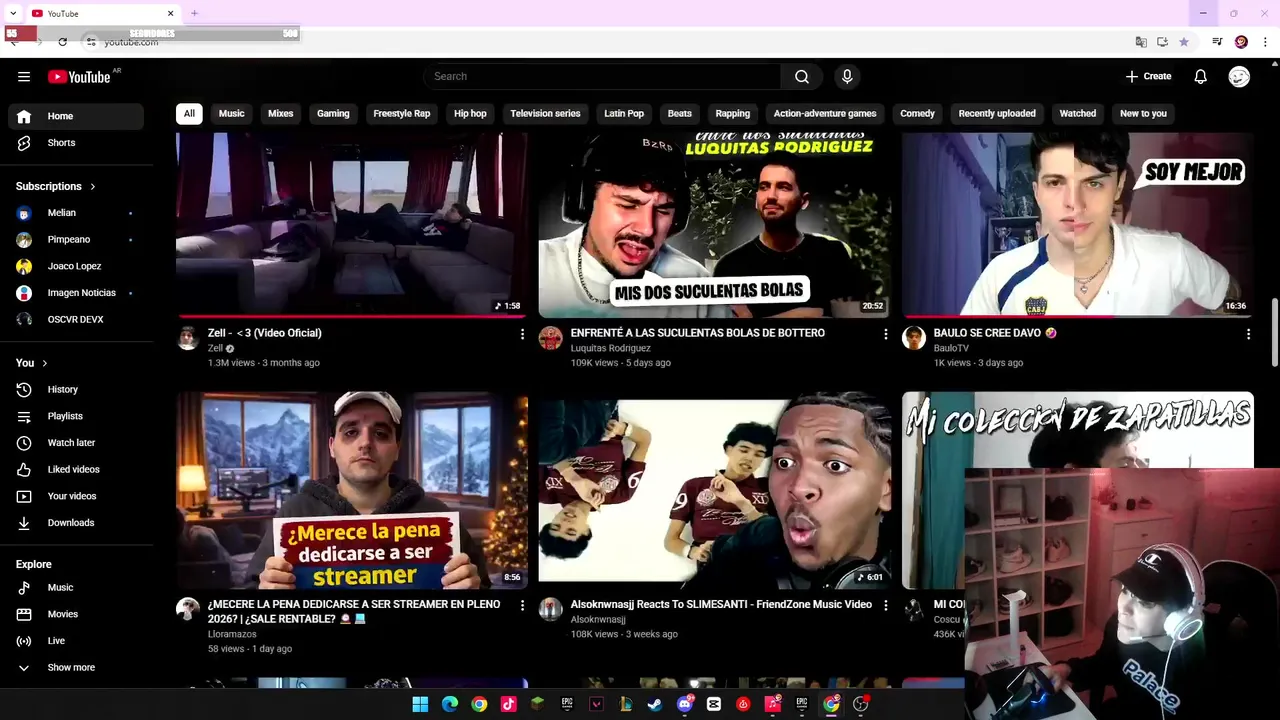This screenshot has height=720, width=1280.
Task: Click BauloTV channel avatar
Action: (x=914, y=338)
